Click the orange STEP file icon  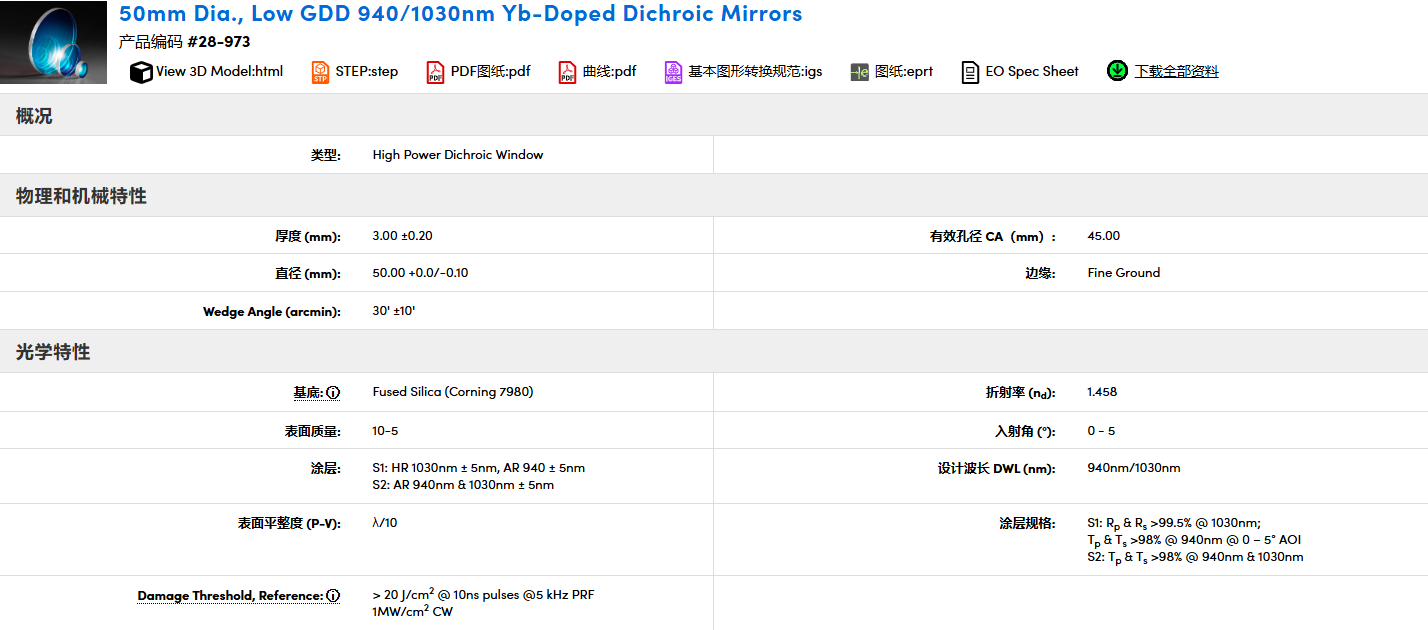pyautogui.click(x=320, y=72)
